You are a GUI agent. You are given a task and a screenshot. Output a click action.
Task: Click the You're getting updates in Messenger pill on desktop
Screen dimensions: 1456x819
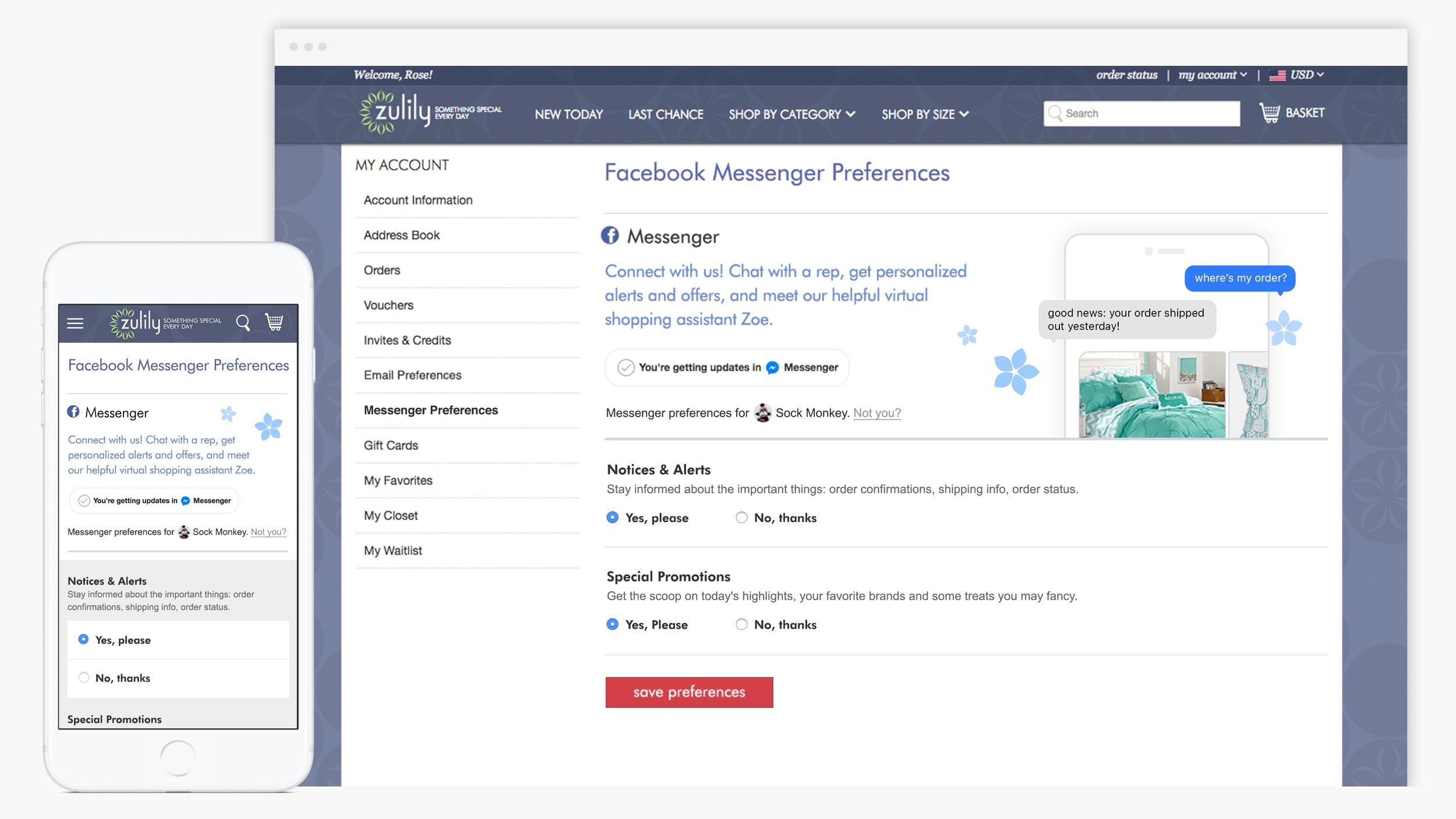pos(727,367)
